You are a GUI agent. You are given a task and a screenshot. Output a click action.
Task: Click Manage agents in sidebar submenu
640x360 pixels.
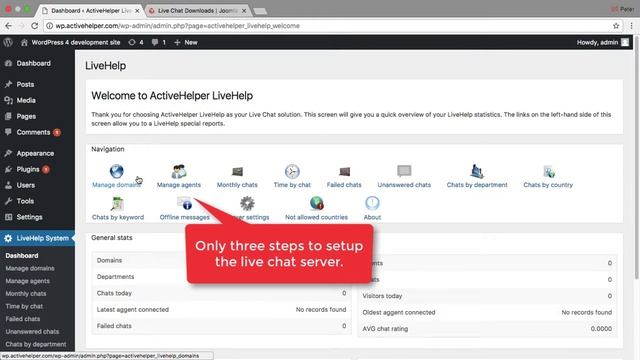click(x=27, y=281)
